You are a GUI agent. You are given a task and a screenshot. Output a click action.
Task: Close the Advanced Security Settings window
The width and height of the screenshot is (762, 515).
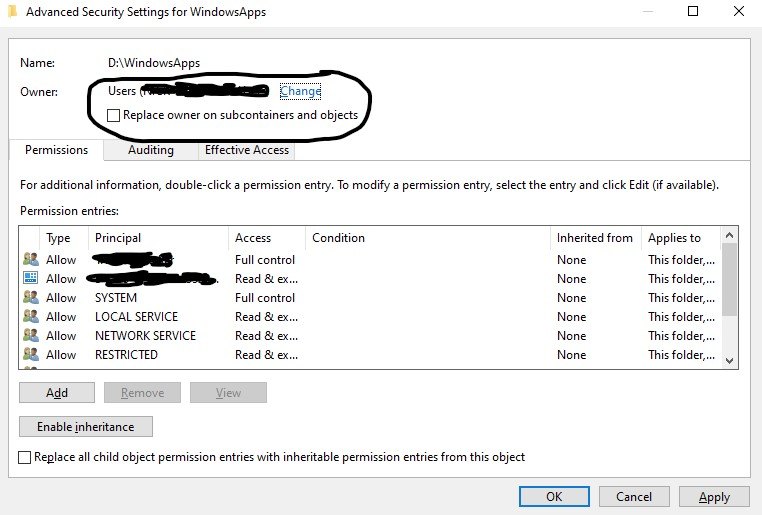pyautogui.click(x=739, y=11)
